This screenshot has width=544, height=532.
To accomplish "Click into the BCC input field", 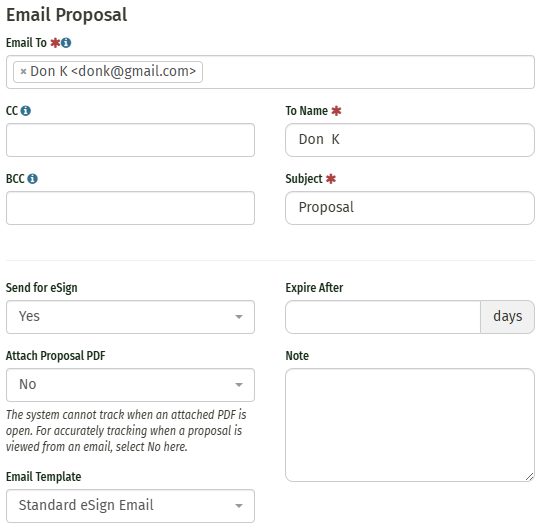I will [x=130, y=208].
